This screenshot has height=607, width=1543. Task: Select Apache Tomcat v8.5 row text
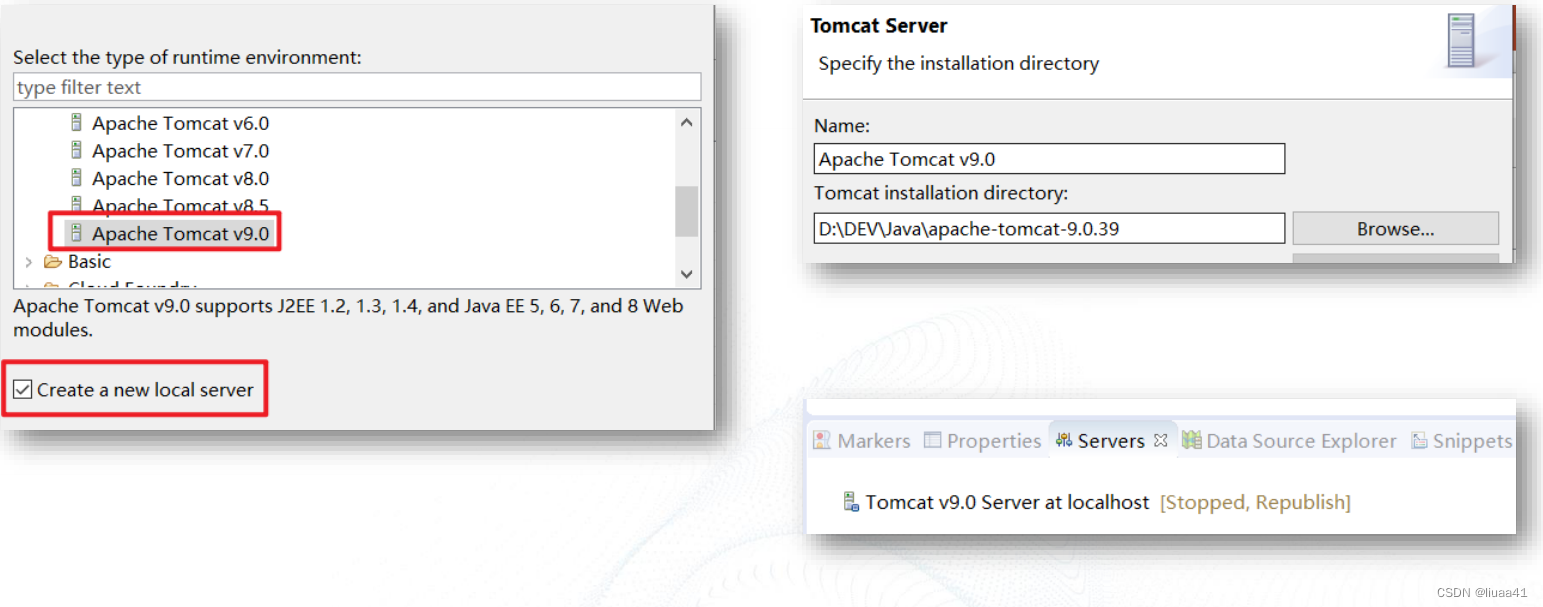pos(181,206)
